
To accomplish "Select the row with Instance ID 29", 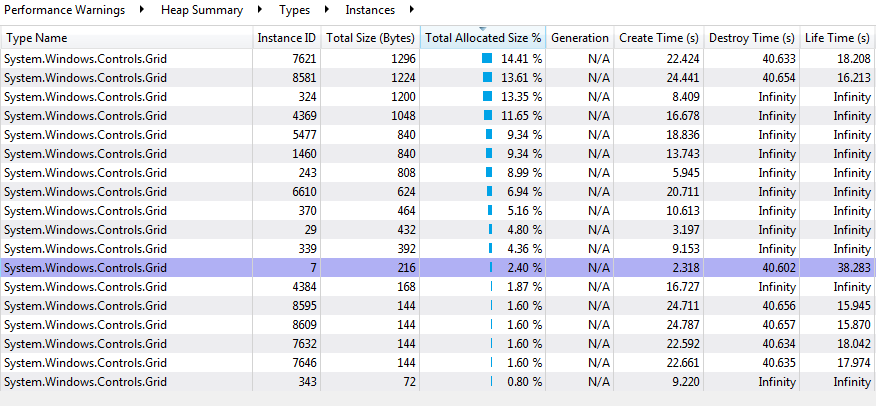I will tap(438, 230).
